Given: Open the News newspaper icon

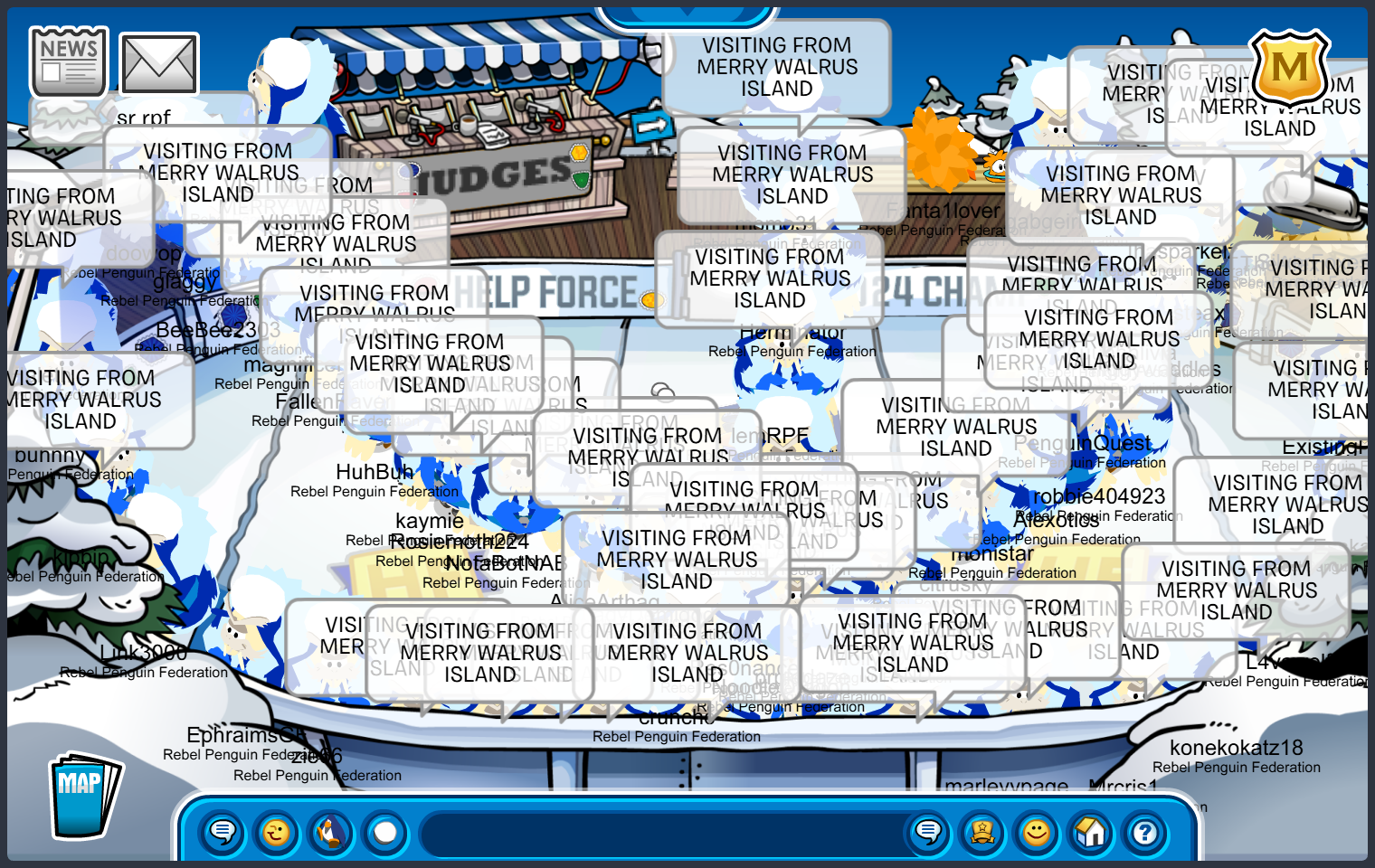Looking at the screenshot, I should 69,61.
